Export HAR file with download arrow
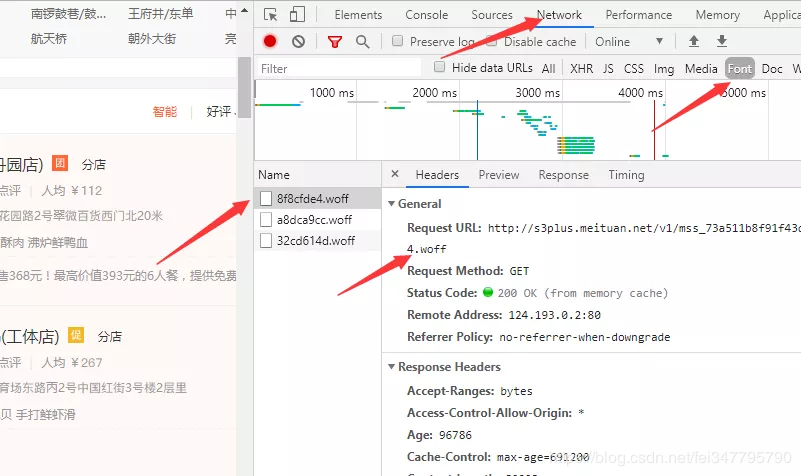The image size is (801, 476). (x=722, y=41)
